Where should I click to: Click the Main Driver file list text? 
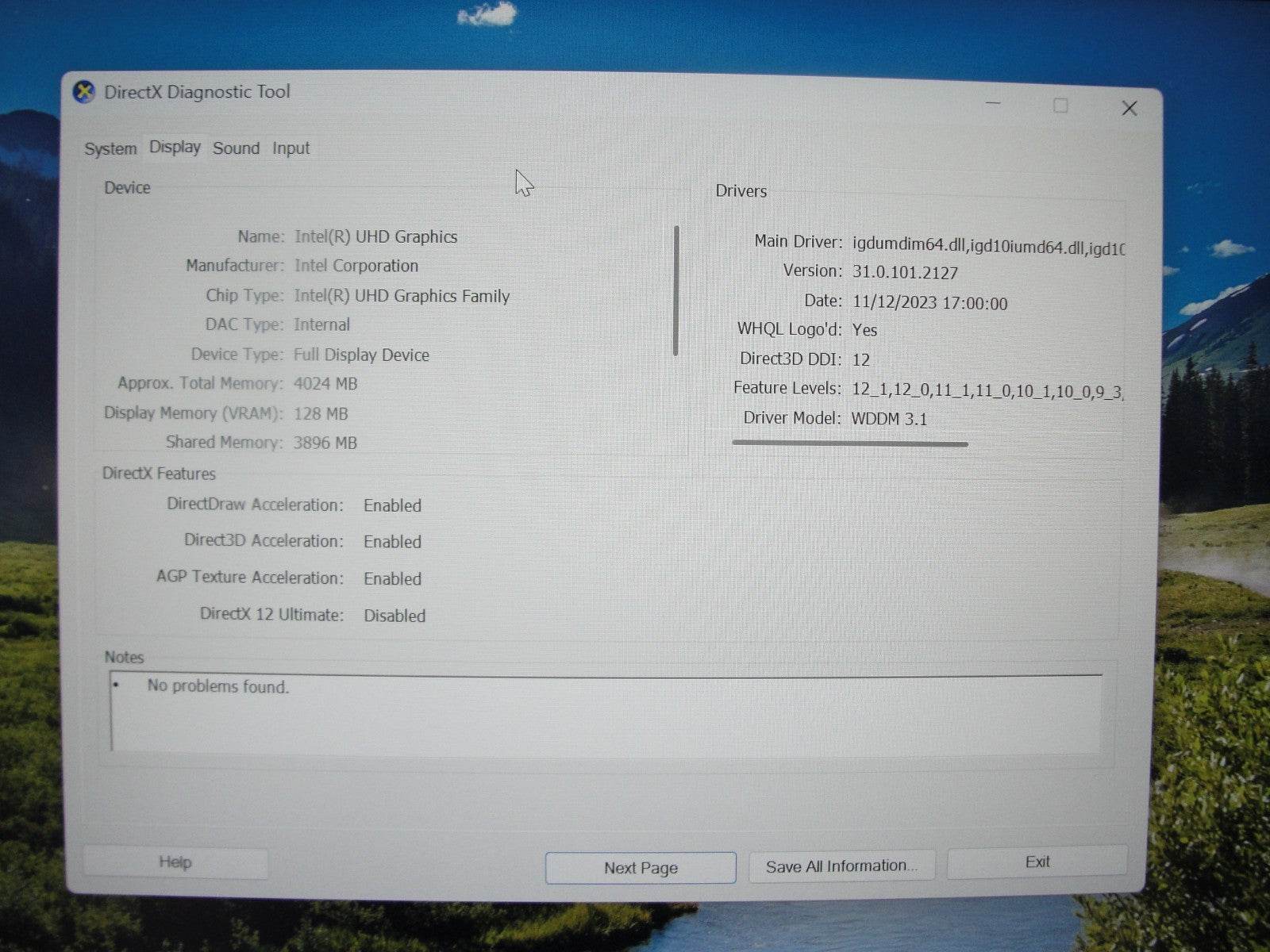(x=987, y=247)
